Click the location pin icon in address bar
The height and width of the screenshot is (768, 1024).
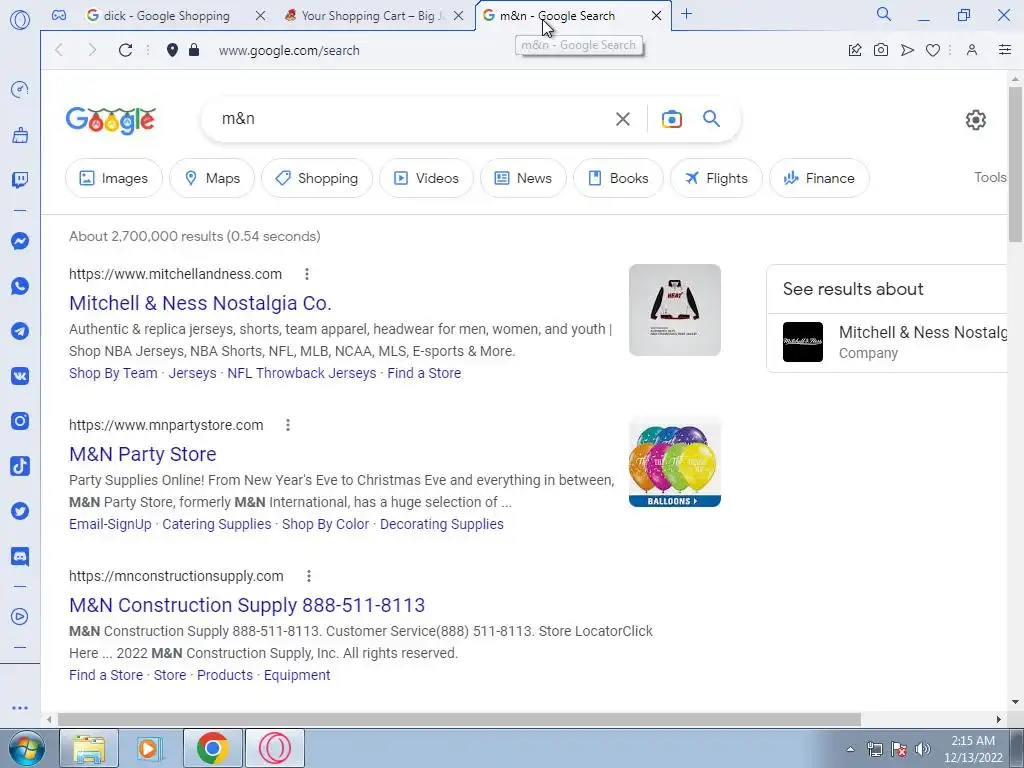pyautogui.click(x=172, y=50)
